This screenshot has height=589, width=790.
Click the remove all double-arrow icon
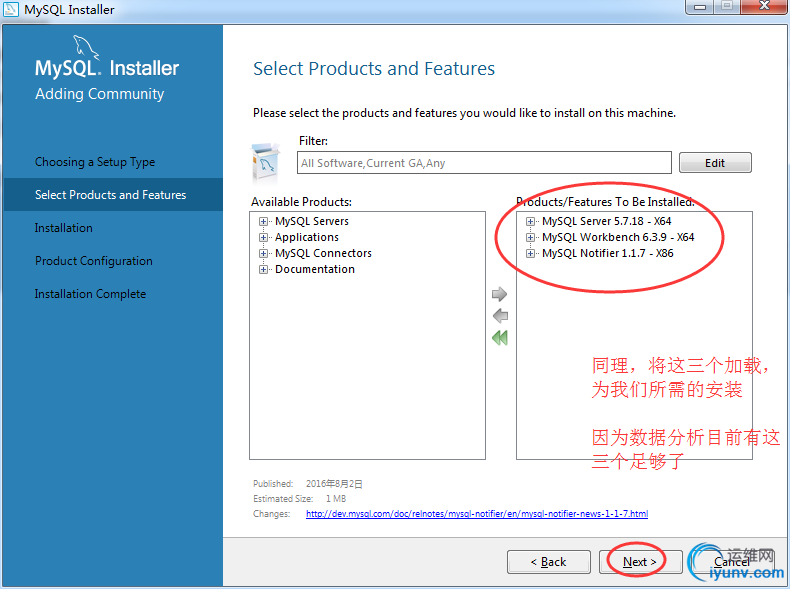pyautogui.click(x=500, y=338)
